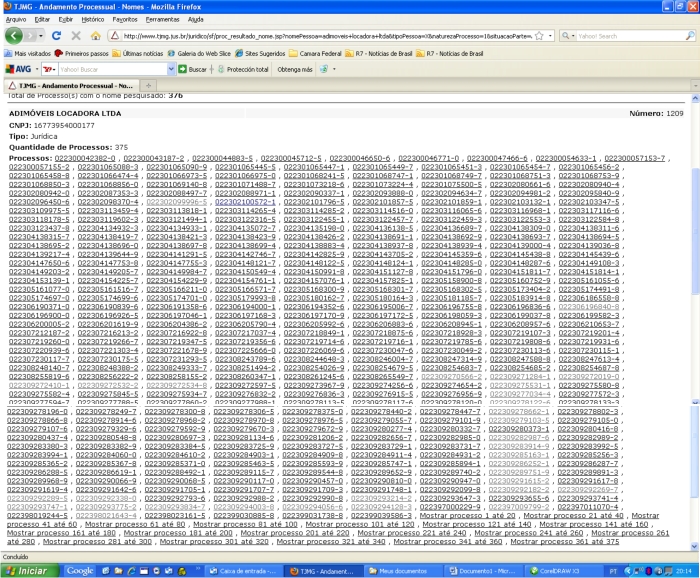Expand the AVG search box suggestions arrow
This screenshot has height=578, width=700.
pyautogui.click(x=171, y=69)
